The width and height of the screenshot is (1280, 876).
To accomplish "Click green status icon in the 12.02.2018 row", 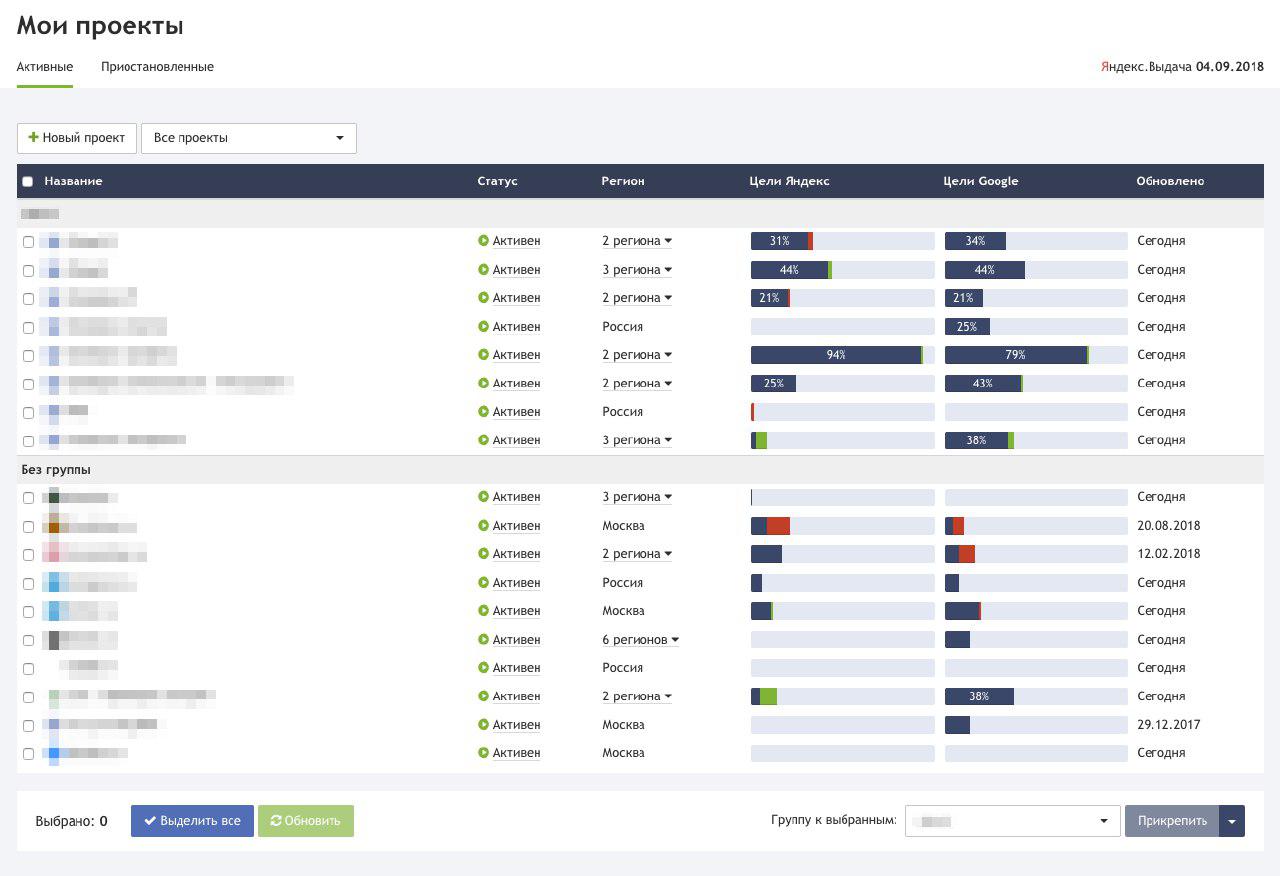I will [483, 554].
